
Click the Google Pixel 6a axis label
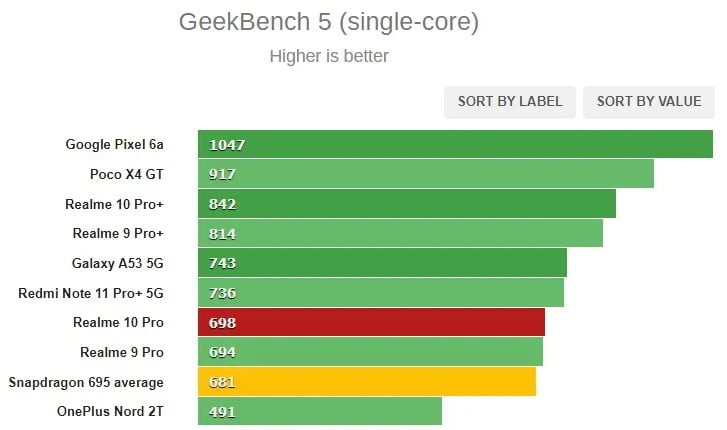point(114,144)
